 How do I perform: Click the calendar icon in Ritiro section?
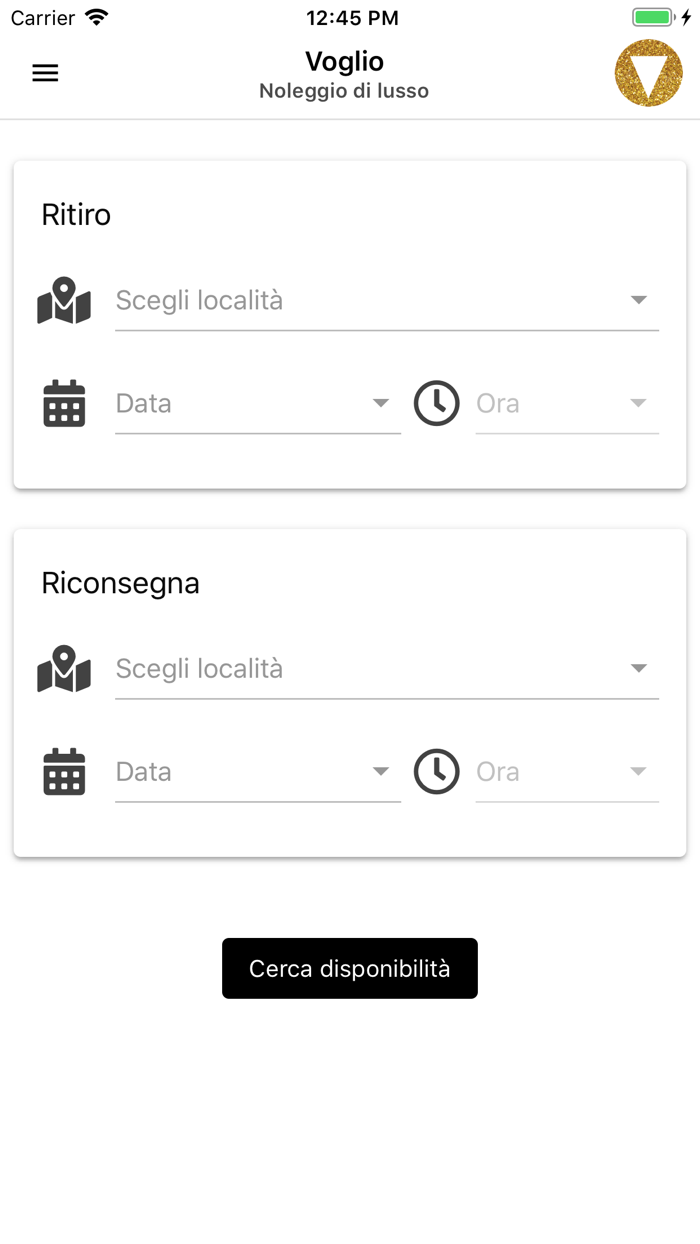[x=64, y=403]
